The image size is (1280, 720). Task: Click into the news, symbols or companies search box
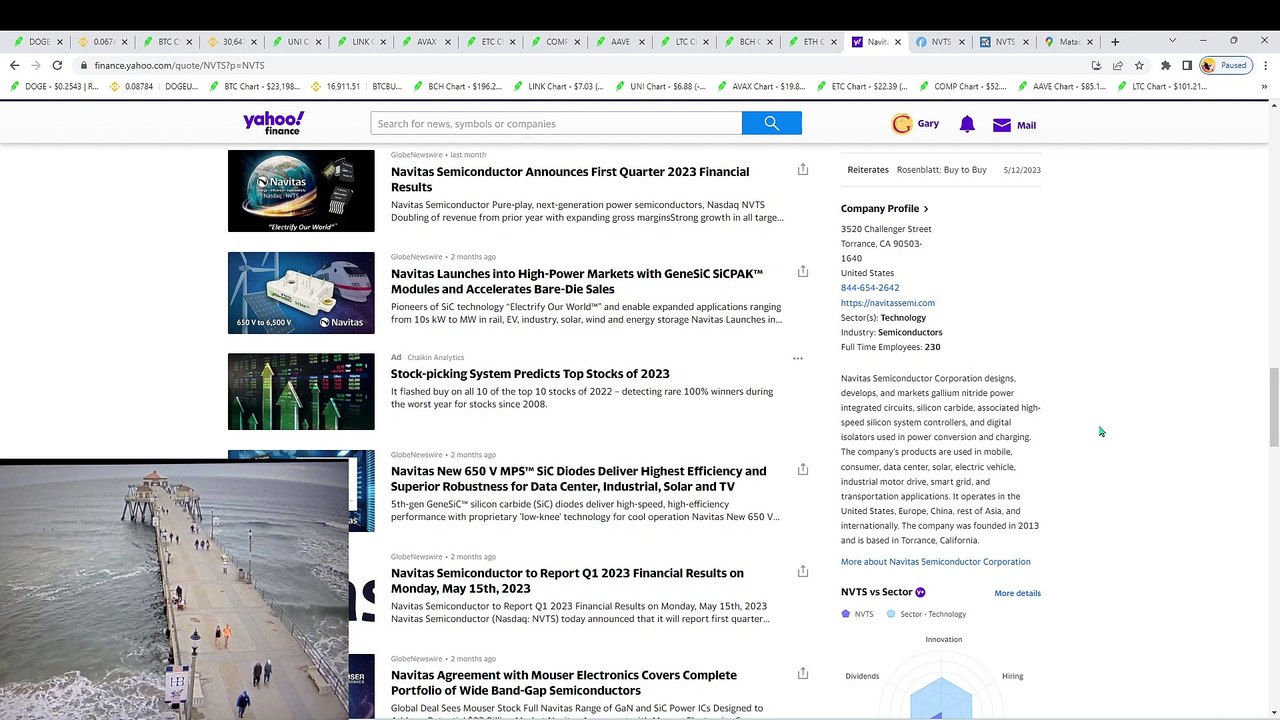[x=556, y=123]
